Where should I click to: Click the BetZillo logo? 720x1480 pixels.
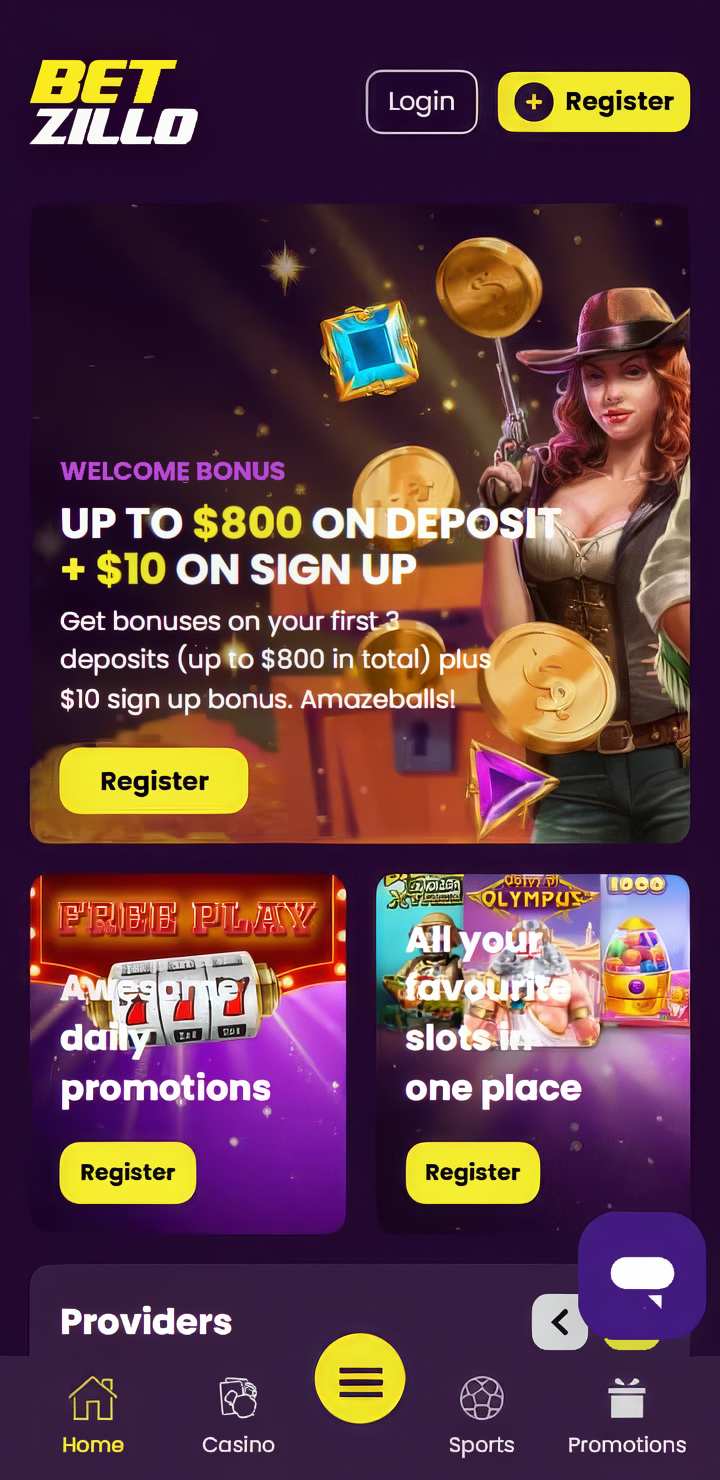[114, 102]
